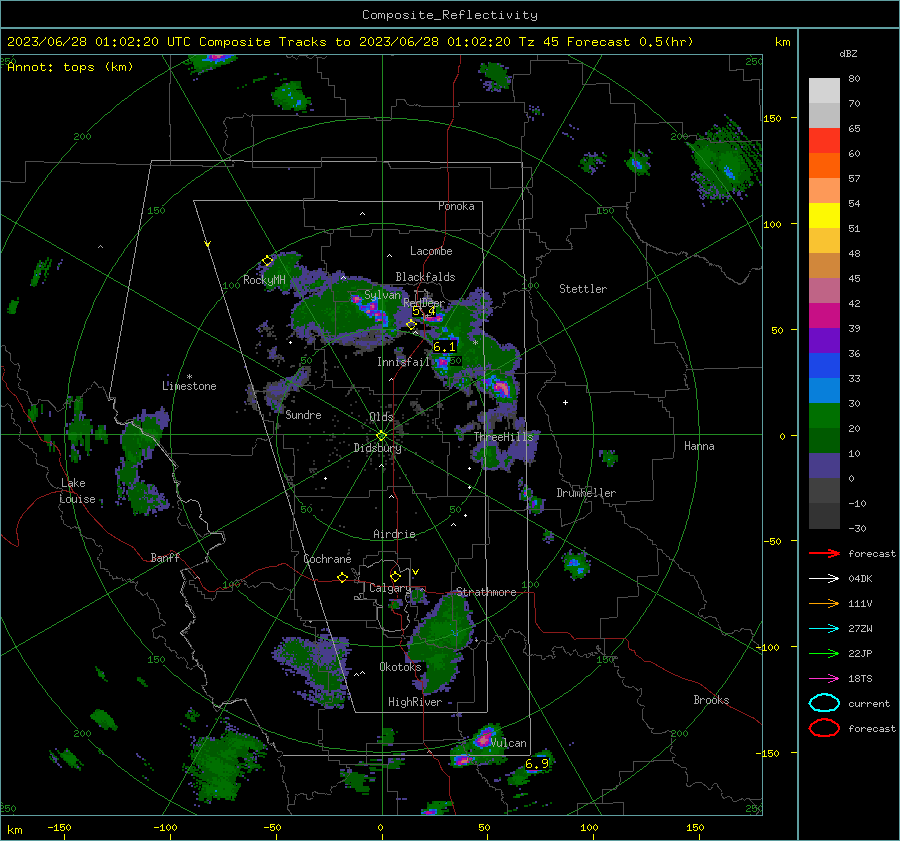Click the 5.4 storm top annotation
This screenshot has width=900, height=841.
click(x=424, y=311)
